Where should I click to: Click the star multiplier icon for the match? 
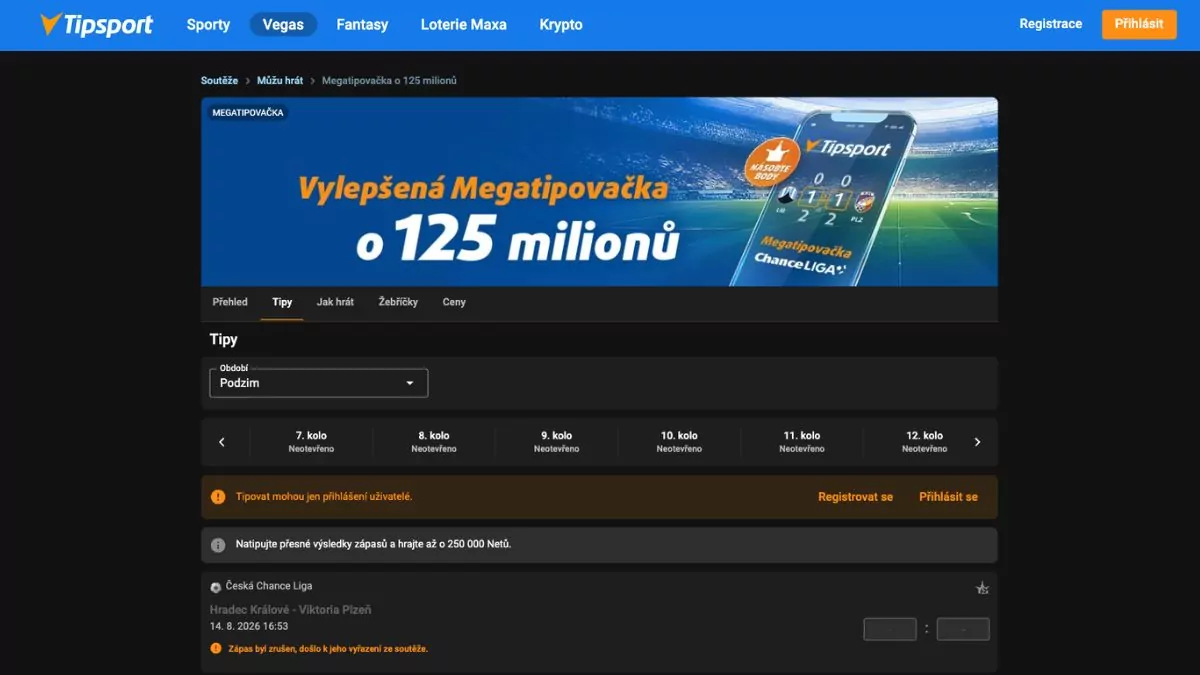click(982, 588)
